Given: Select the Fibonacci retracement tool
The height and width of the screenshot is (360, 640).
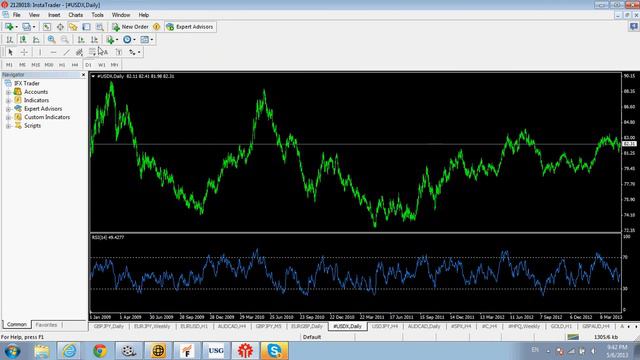Looking at the screenshot, I should tap(92, 52).
